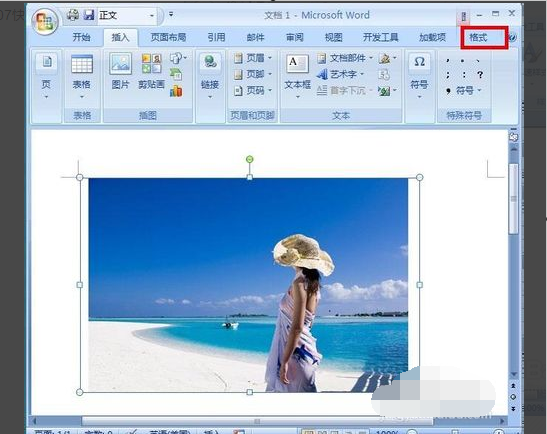Click the ruler toggle icon above the vertical scrollbar
547x434 pixels.
514,137
